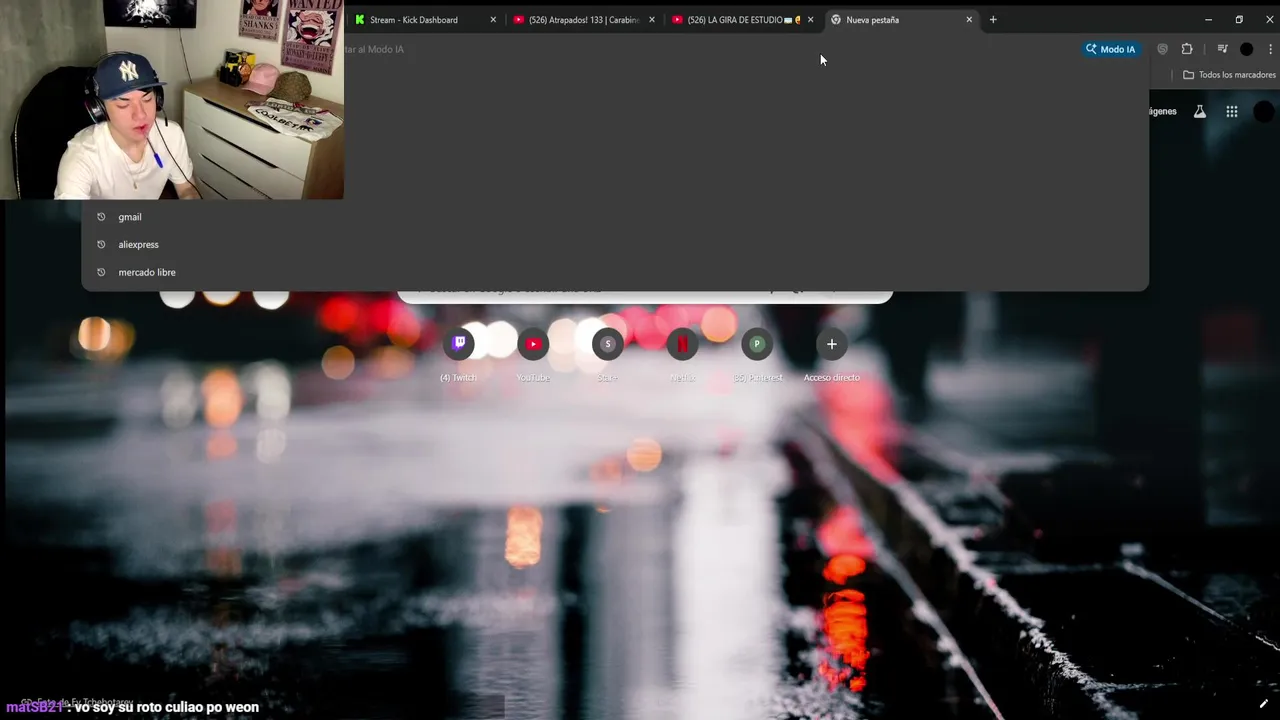
Task: Close the LA GIRA DE ESTUDIO tab
Action: 810,20
